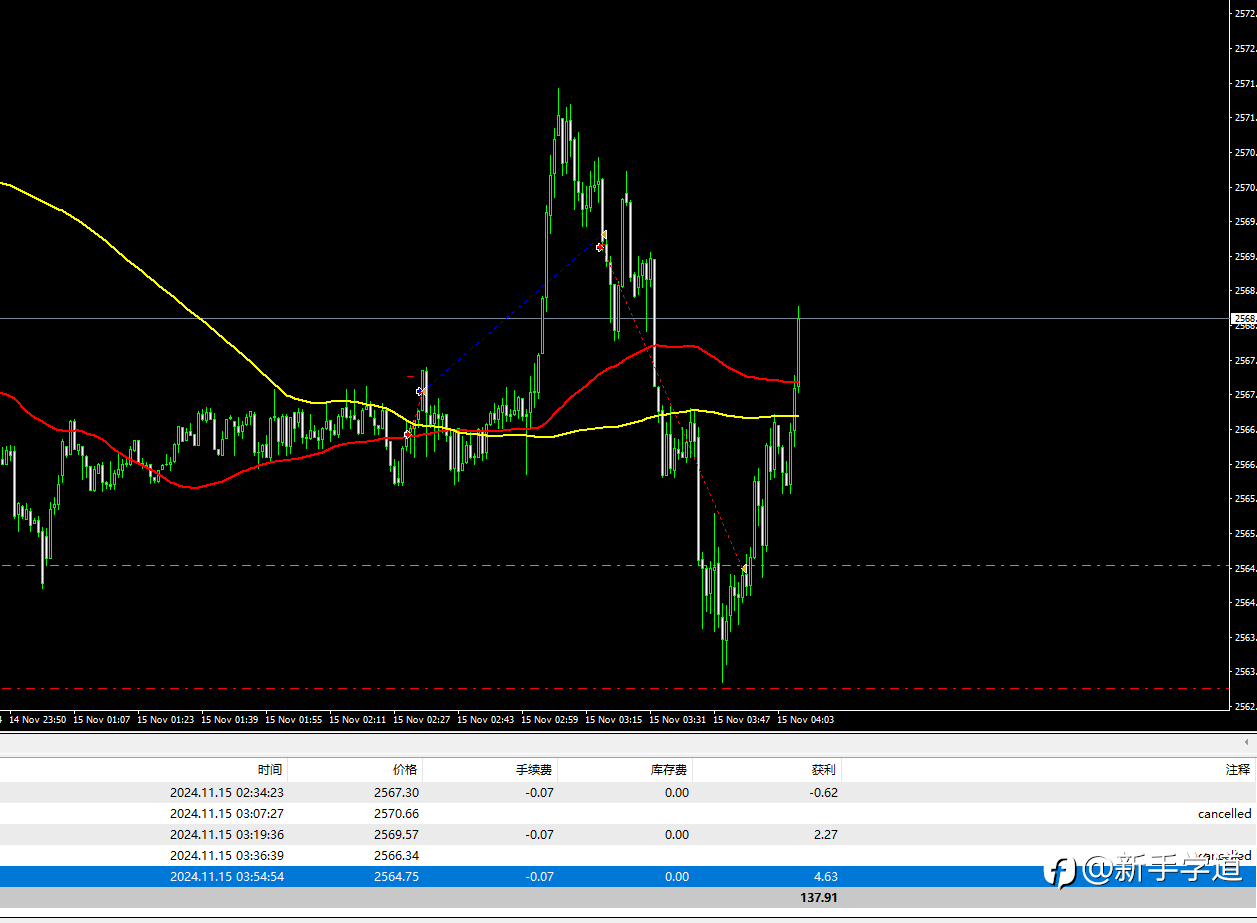The width and height of the screenshot is (1257, 923).
Task: Sort by the 价格 column header
Action: point(405,770)
